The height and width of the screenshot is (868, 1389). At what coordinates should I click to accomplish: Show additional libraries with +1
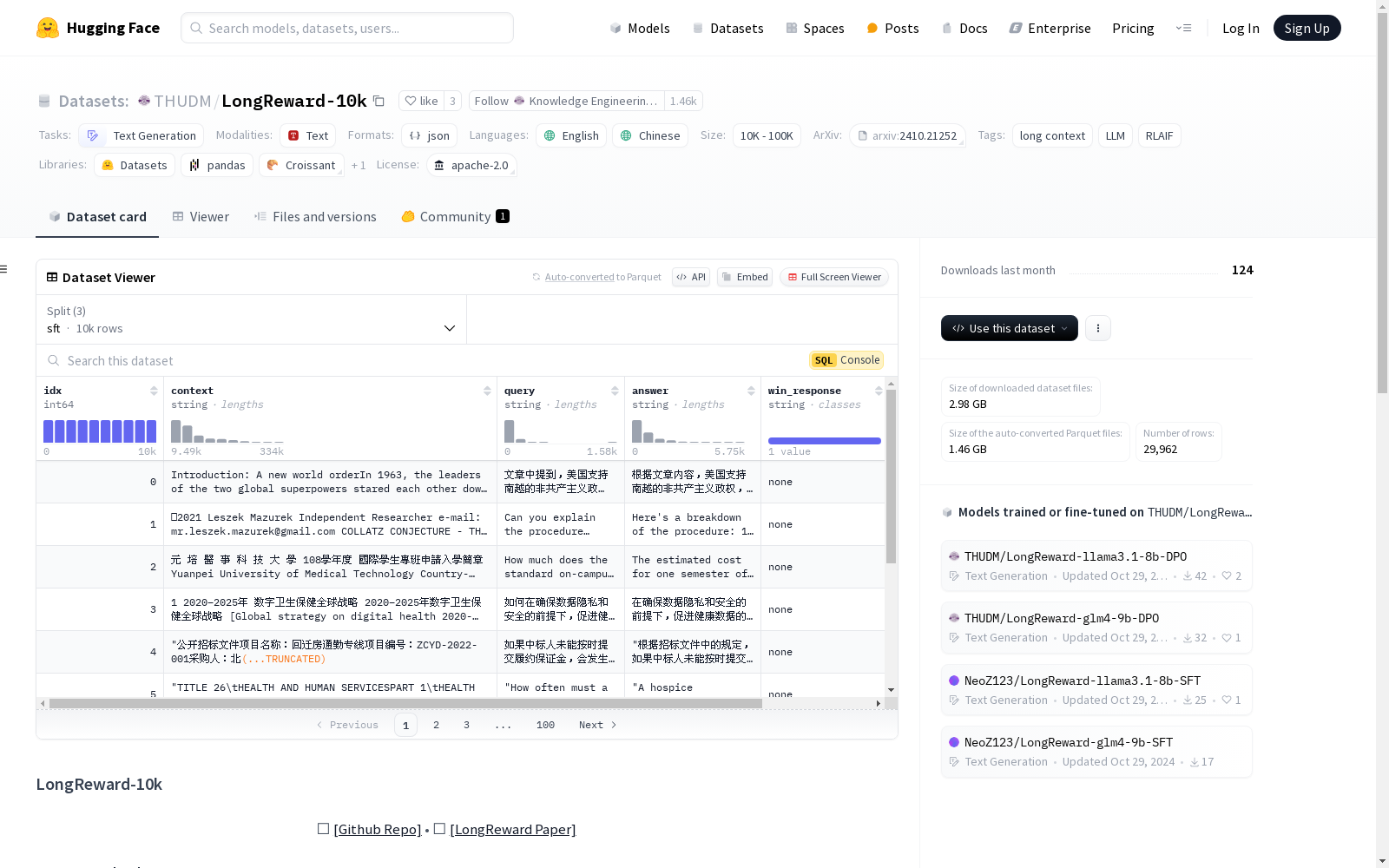359,165
